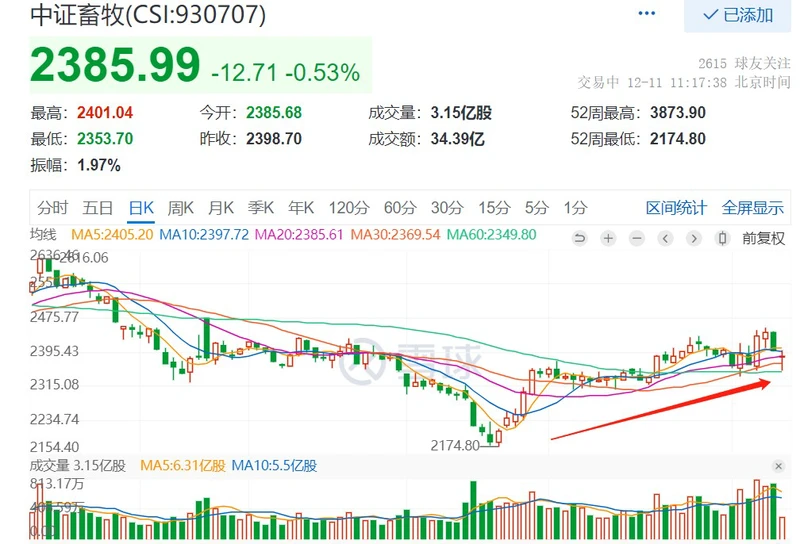Select the 年K yearly candlestick tab
Image resolution: width=800 pixels, height=544 pixels.
click(x=301, y=208)
